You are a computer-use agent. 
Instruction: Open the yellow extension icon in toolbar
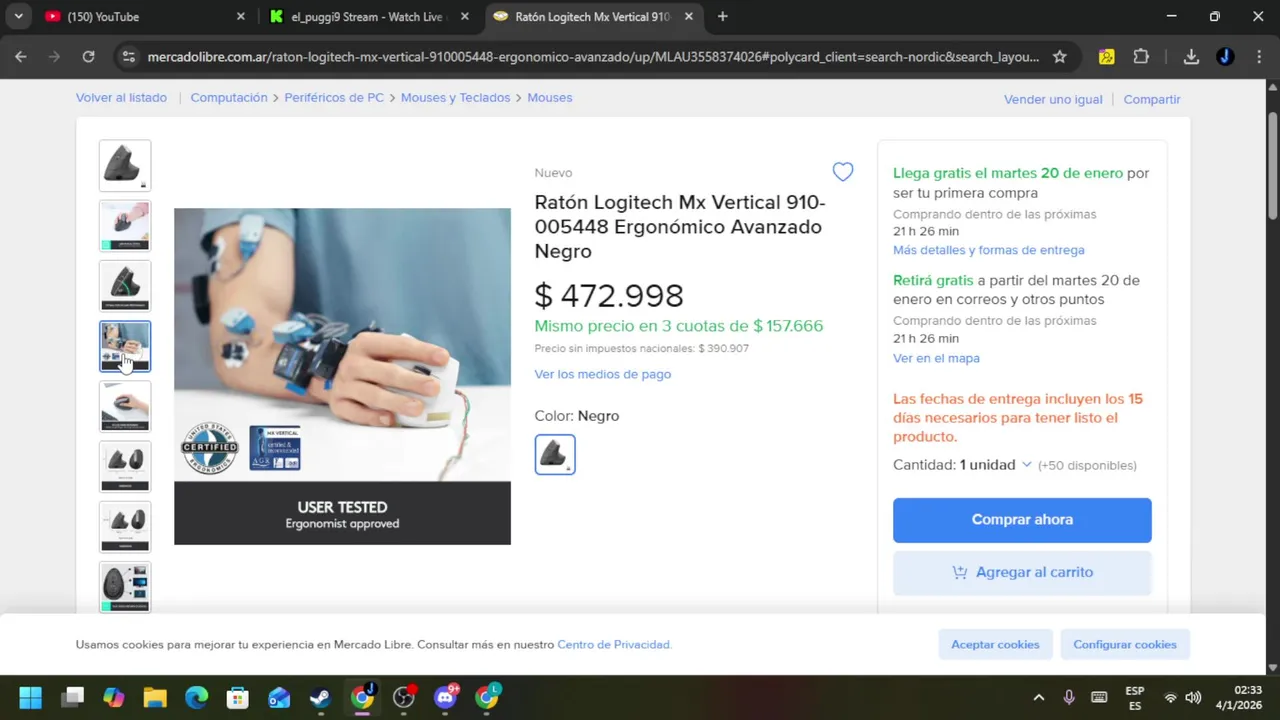pyautogui.click(x=1106, y=57)
